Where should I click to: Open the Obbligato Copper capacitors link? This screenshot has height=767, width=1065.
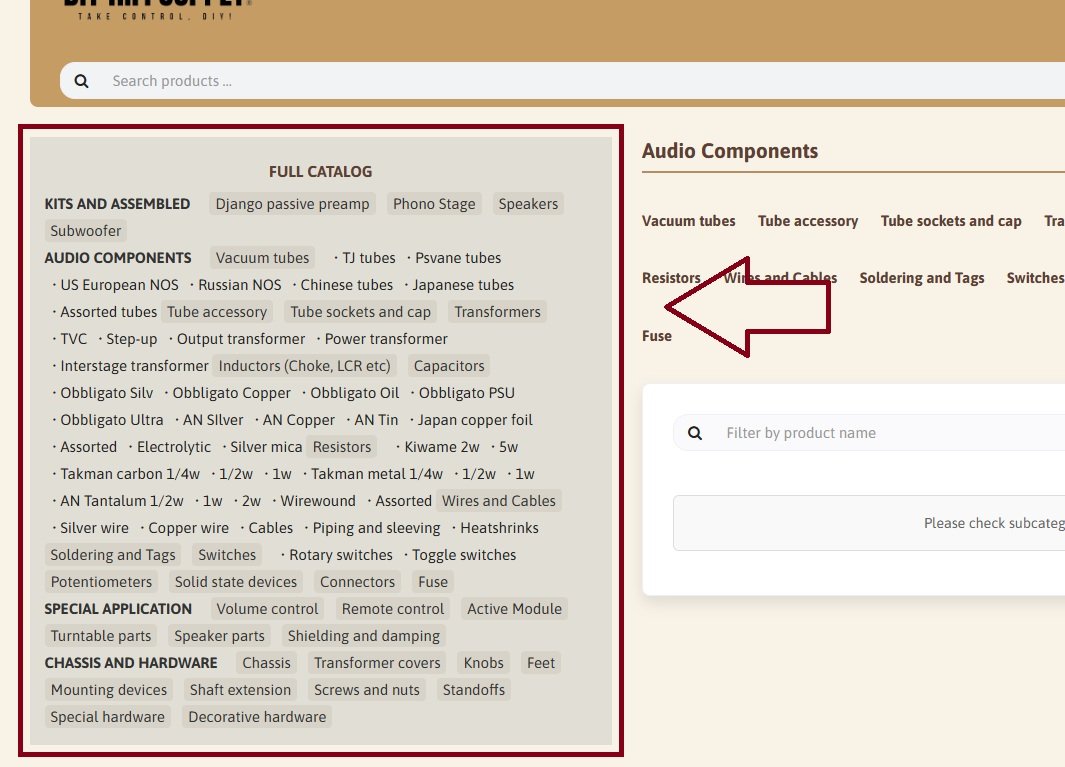point(232,393)
